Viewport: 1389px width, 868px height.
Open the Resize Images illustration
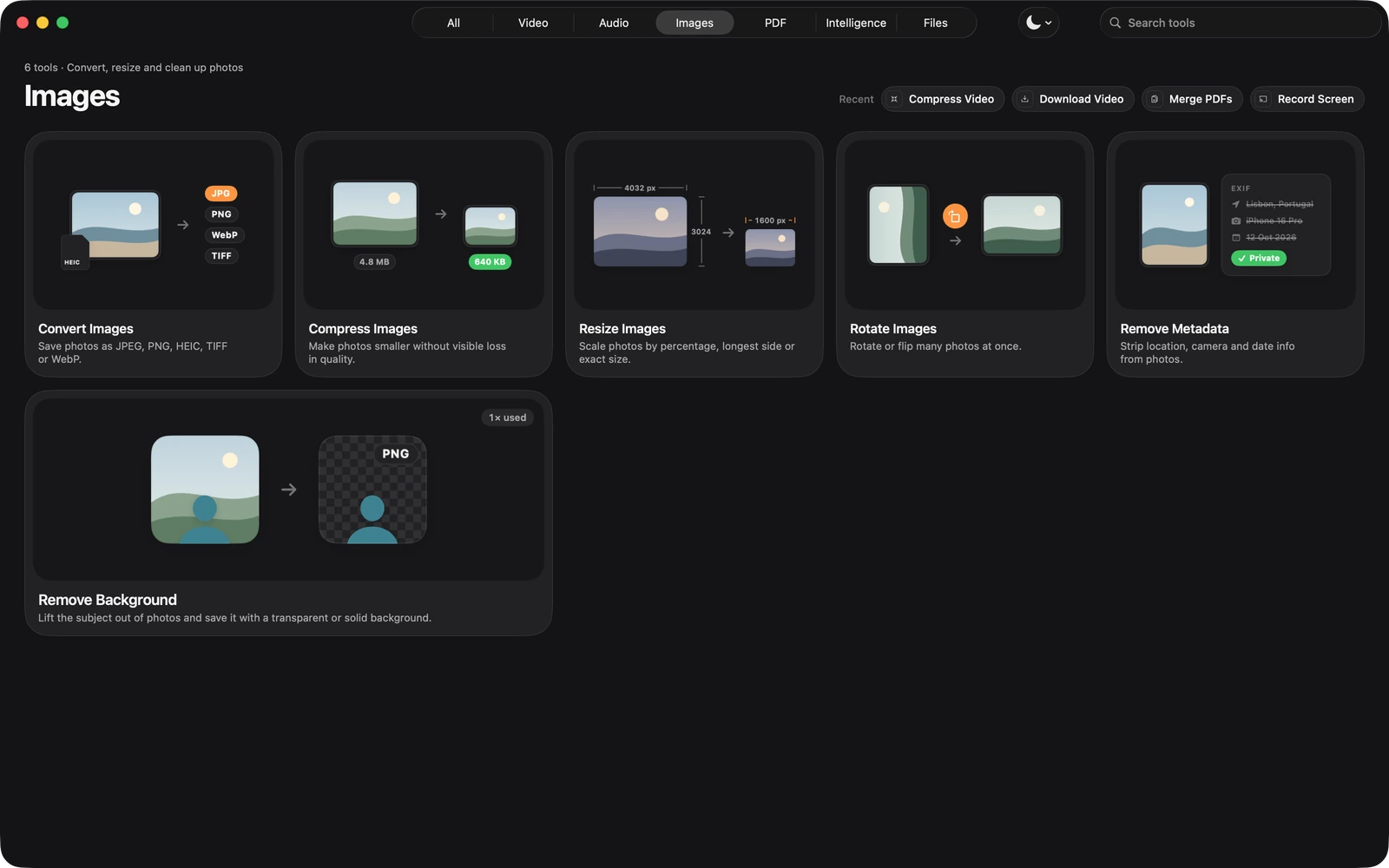694,224
